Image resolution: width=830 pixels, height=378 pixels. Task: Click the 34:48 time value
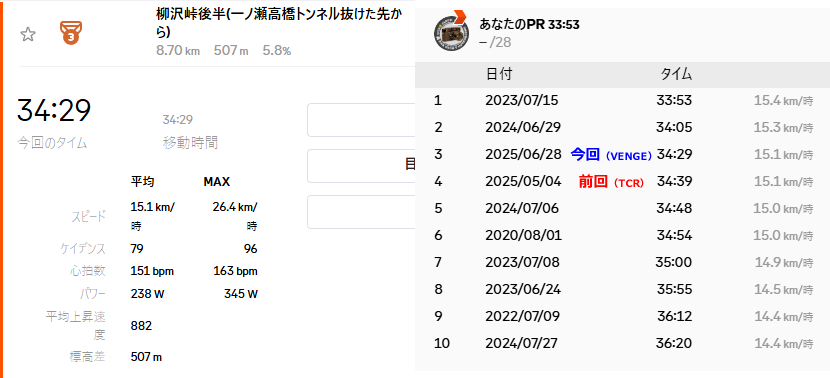pyautogui.click(x=674, y=208)
